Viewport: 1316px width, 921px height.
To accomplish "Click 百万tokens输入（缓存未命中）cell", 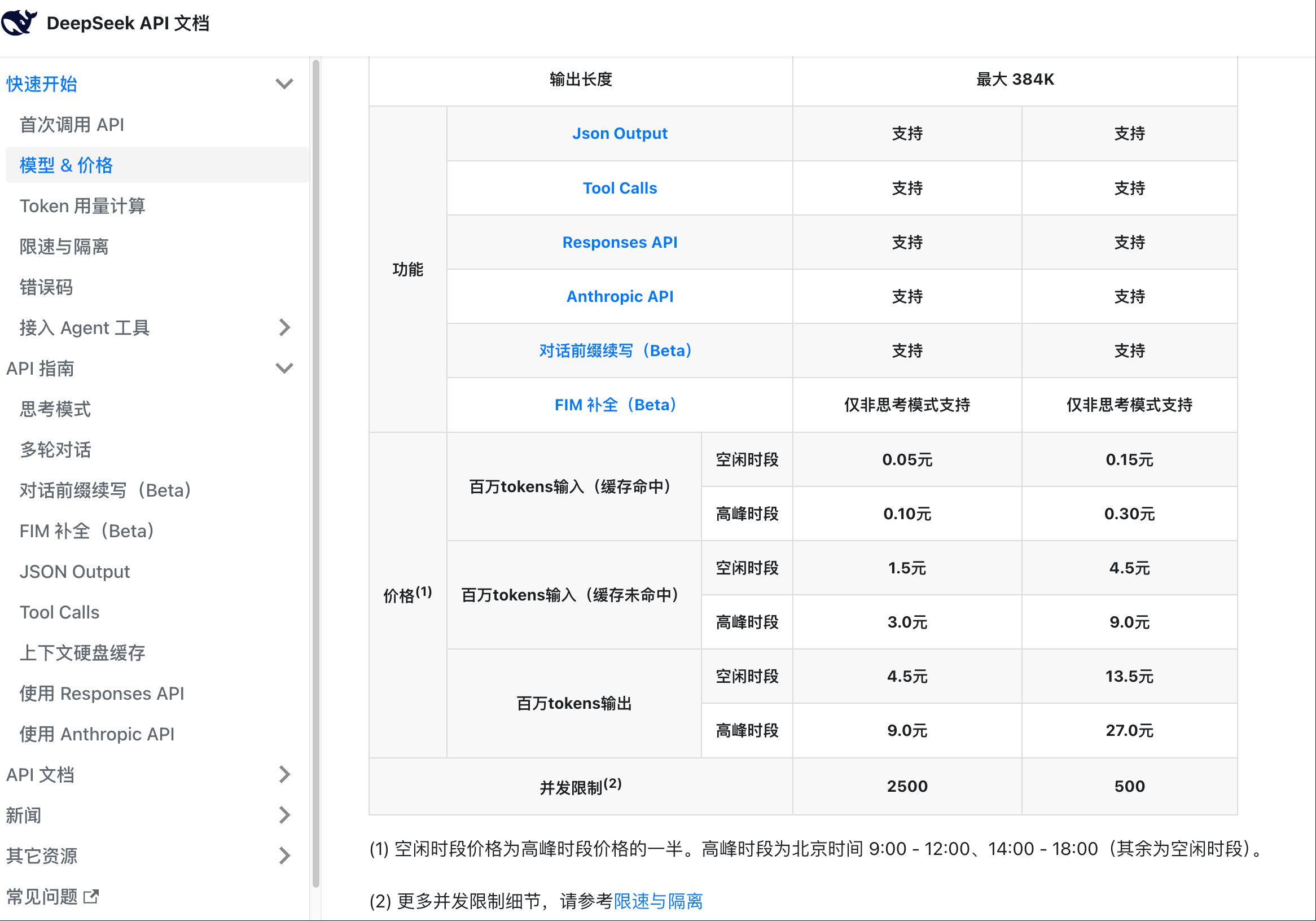I will [574, 595].
